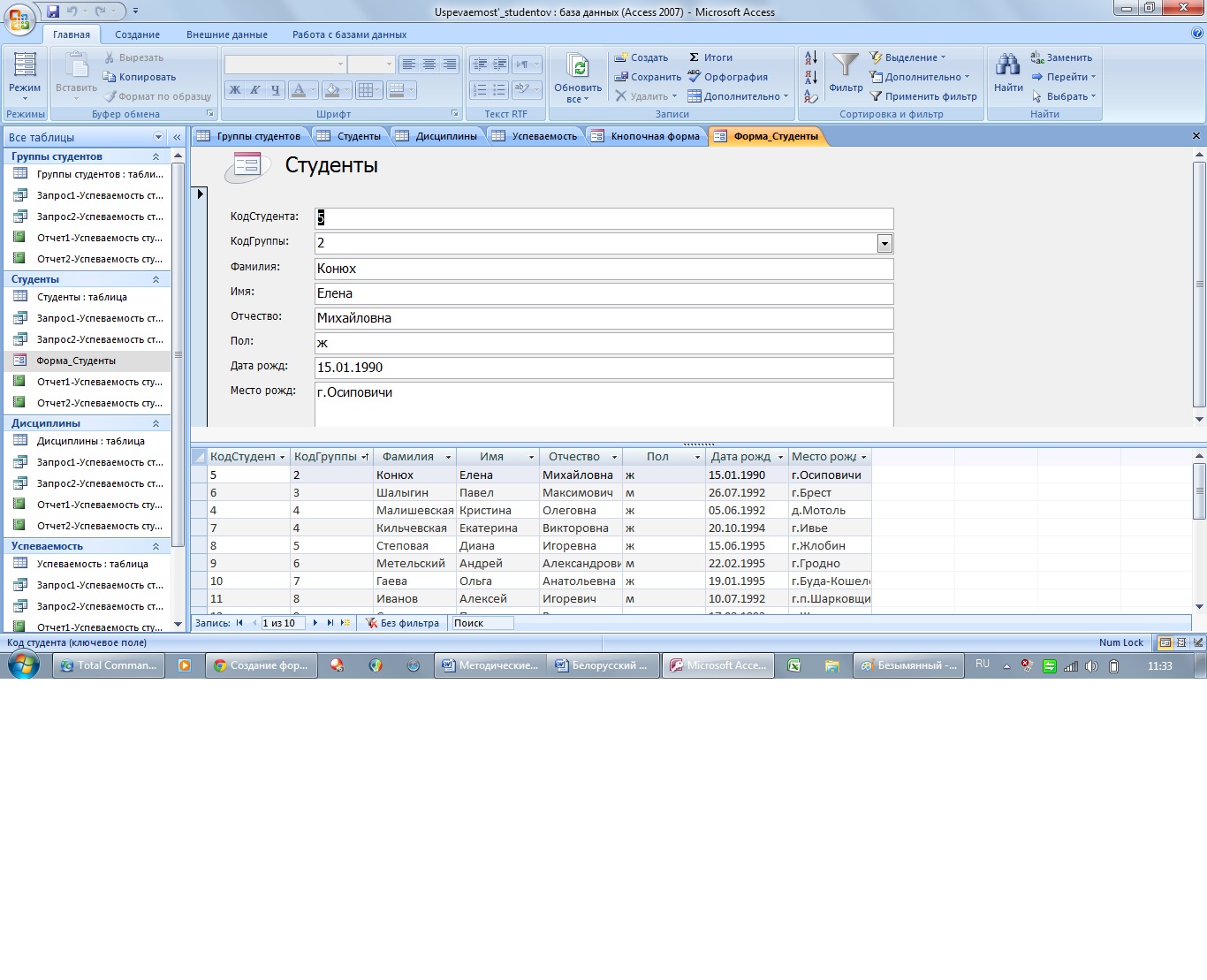Click Применить фильтр toggle
Viewport: 1207px width, 980px height.
click(x=923, y=96)
